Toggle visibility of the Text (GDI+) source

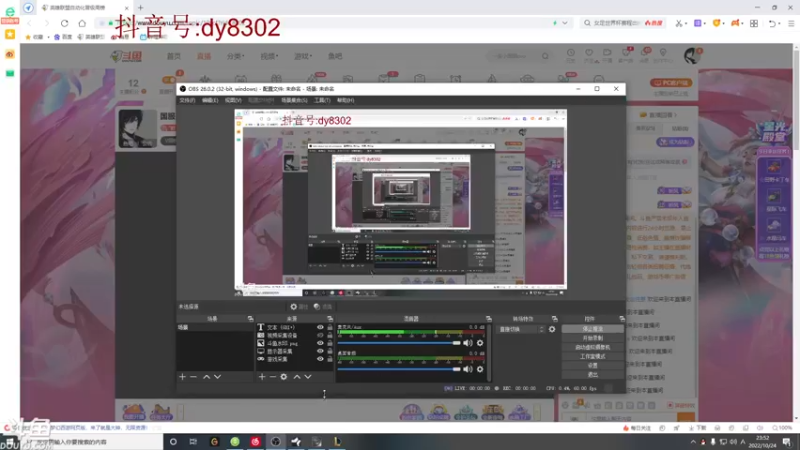pyautogui.click(x=320, y=327)
